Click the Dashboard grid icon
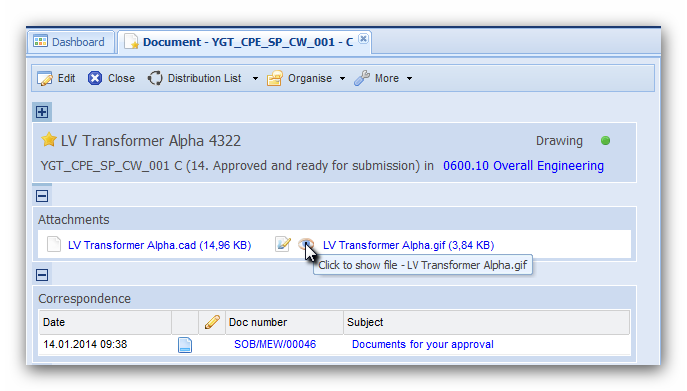The width and height of the screenshot is (687, 391). (41, 42)
